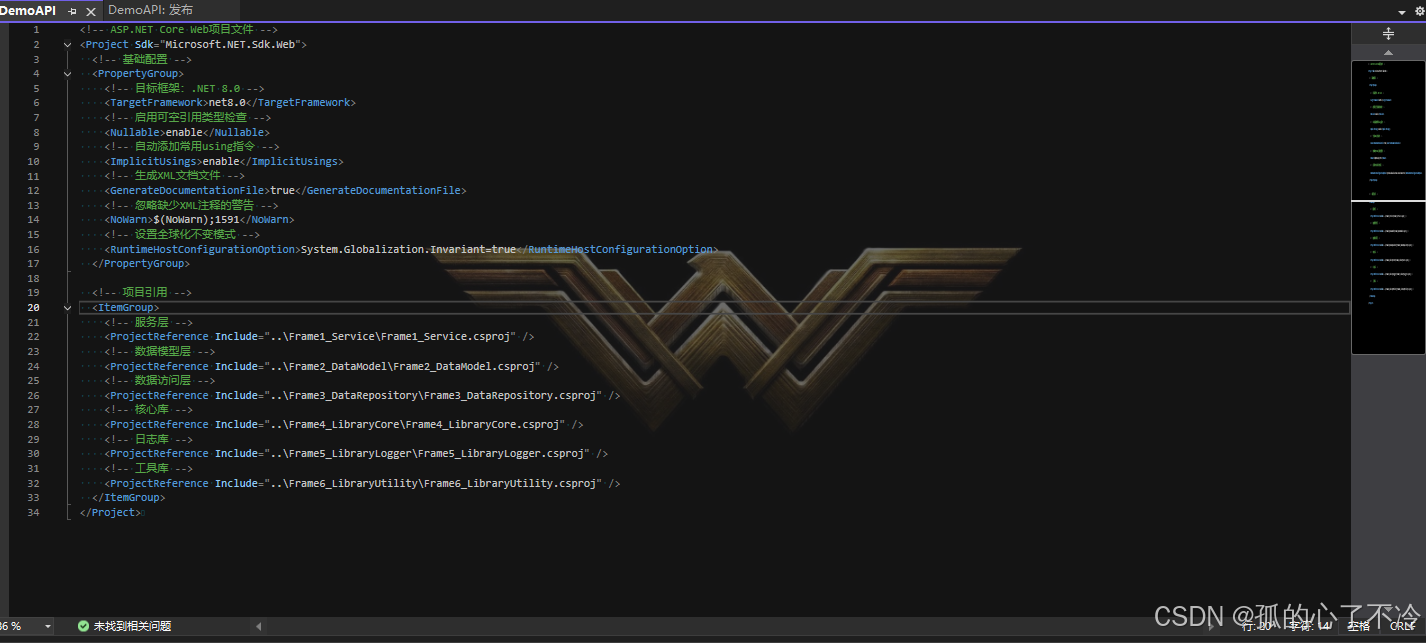The image size is (1426, 643).
Task: Click the Frame3_DataRepository ProjectReference line
Action: pyautogui.click(x=362, y=395)
